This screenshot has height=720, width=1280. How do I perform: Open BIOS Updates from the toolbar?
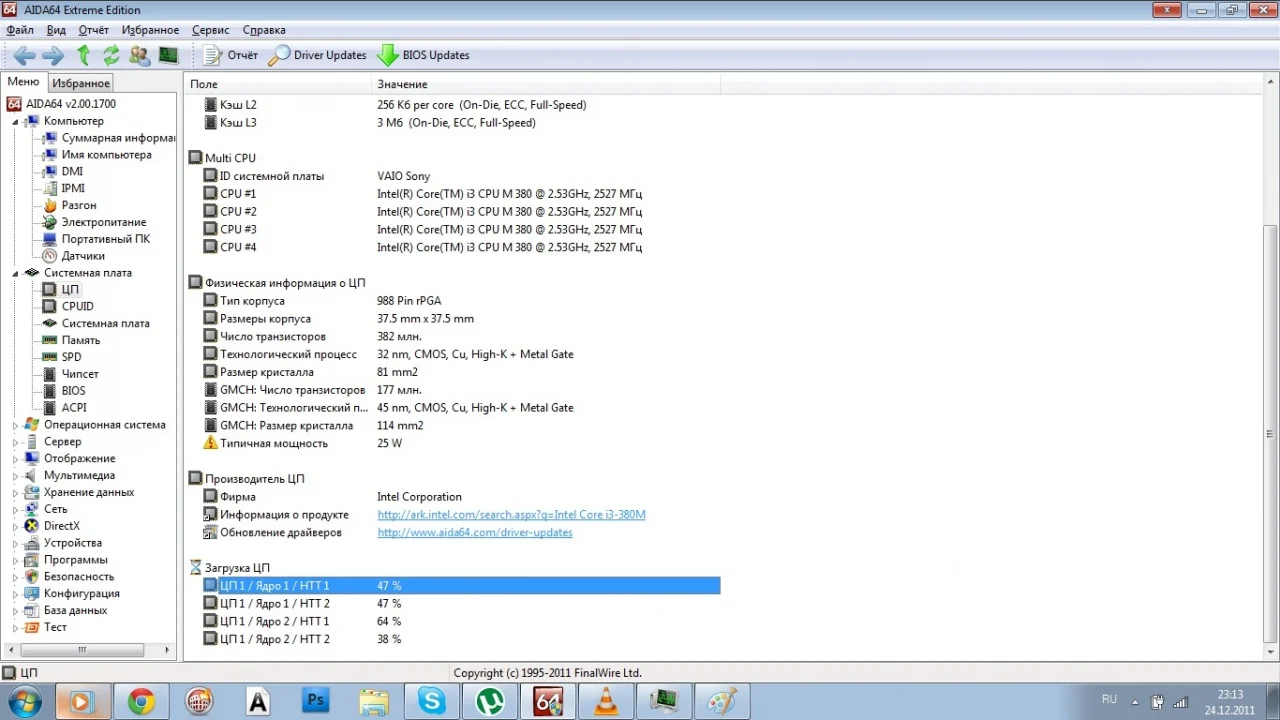point(424,56)
